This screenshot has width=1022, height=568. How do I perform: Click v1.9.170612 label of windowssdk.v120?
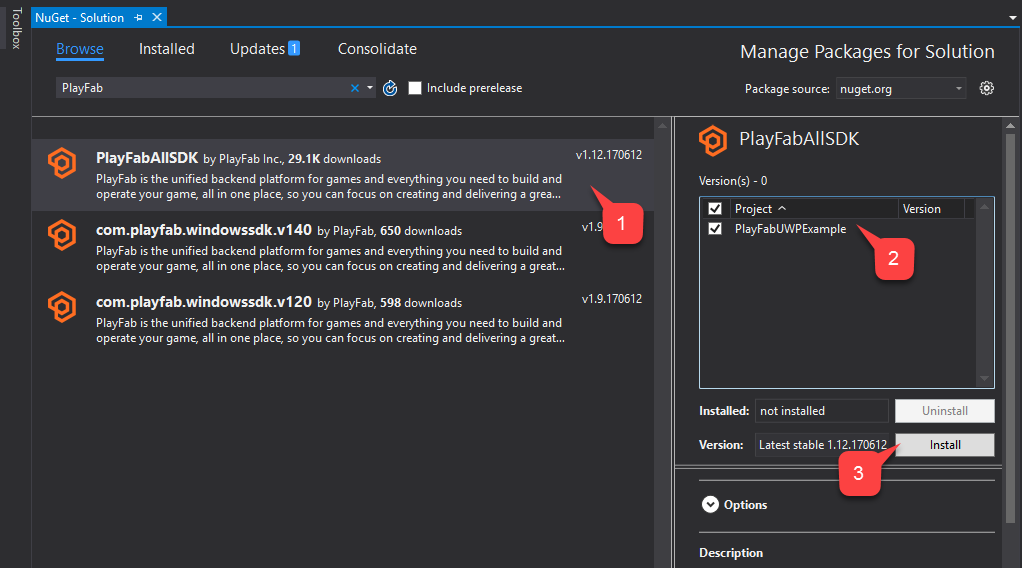point(611,299)
